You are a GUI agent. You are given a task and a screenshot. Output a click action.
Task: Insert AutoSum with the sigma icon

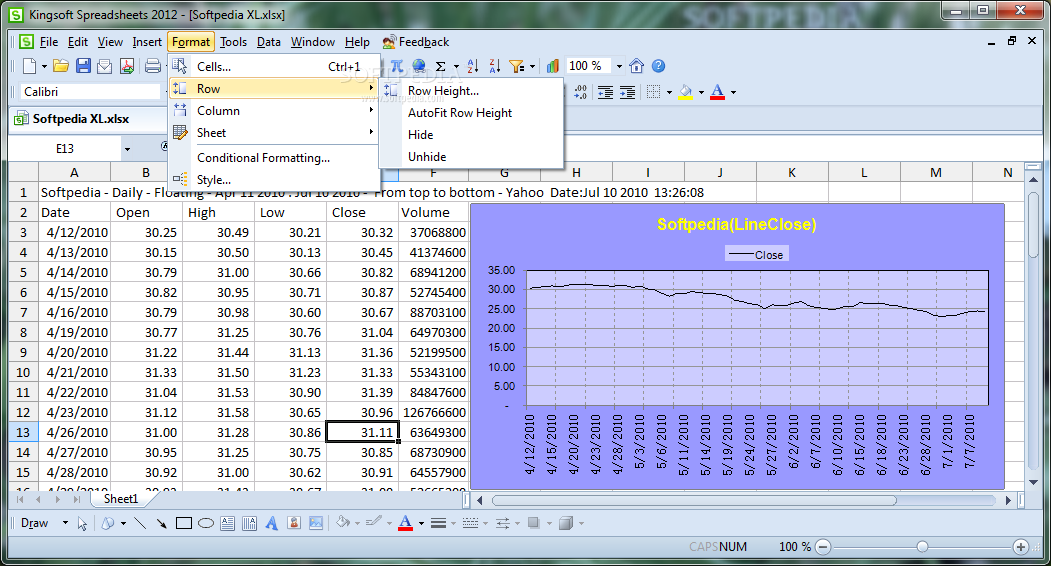(440, 66)
